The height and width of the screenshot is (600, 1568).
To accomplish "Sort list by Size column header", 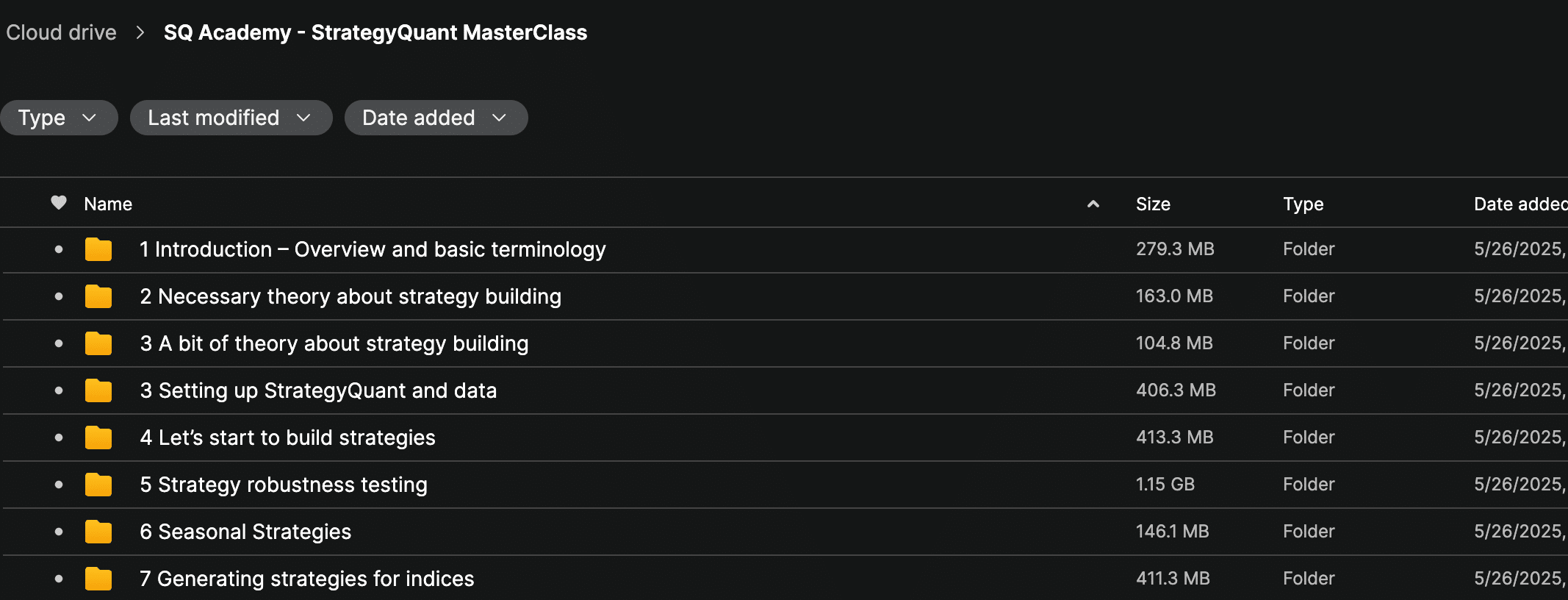I will (1153, 204).
